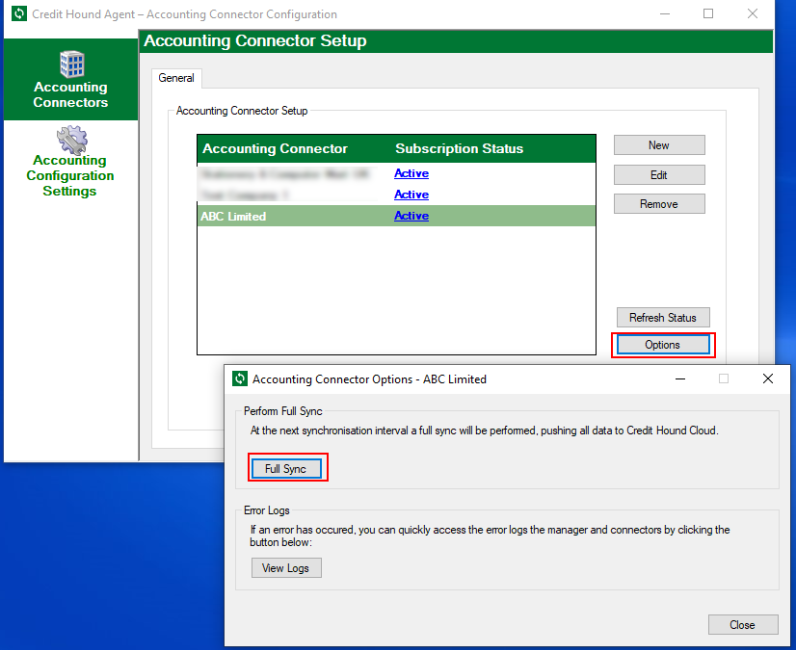Open the Accounting Connectors sidebar section
Image resolution: width=796 pixels, height=650 pixels.
[x=71, y=80]
